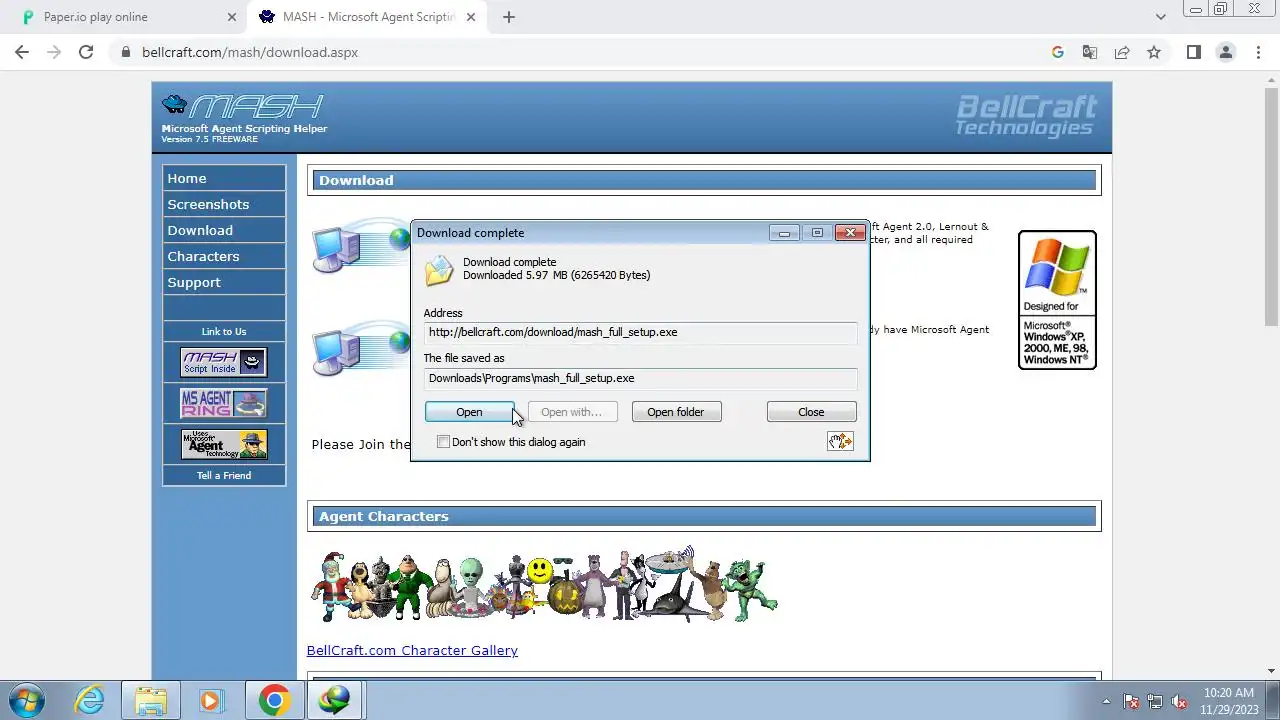Screen dimensions: 1280x720
Task: Click share page icon
Action: coord(1122,52)
